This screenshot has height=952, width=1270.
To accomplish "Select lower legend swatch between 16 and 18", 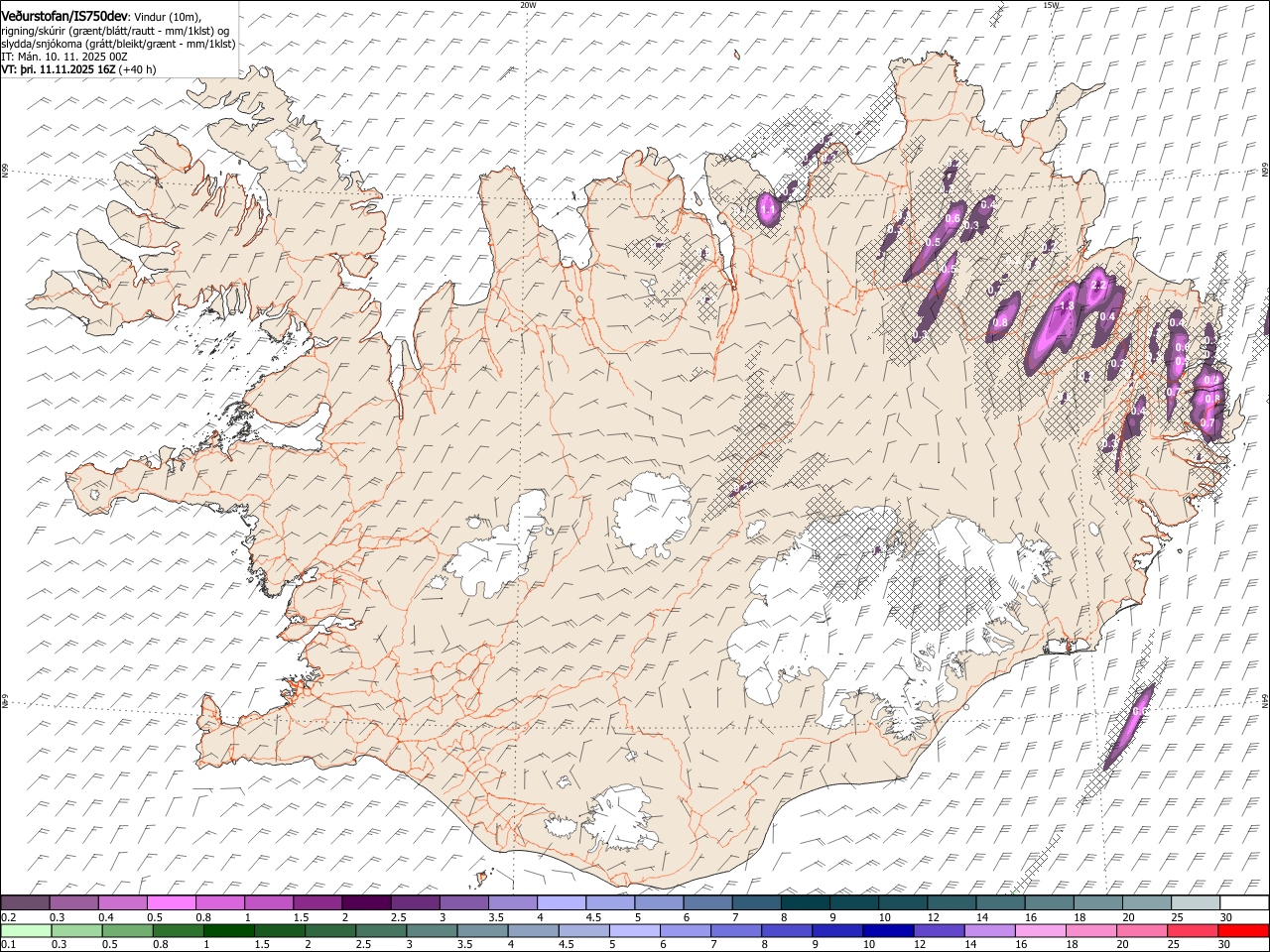I will coord(1040,930).
